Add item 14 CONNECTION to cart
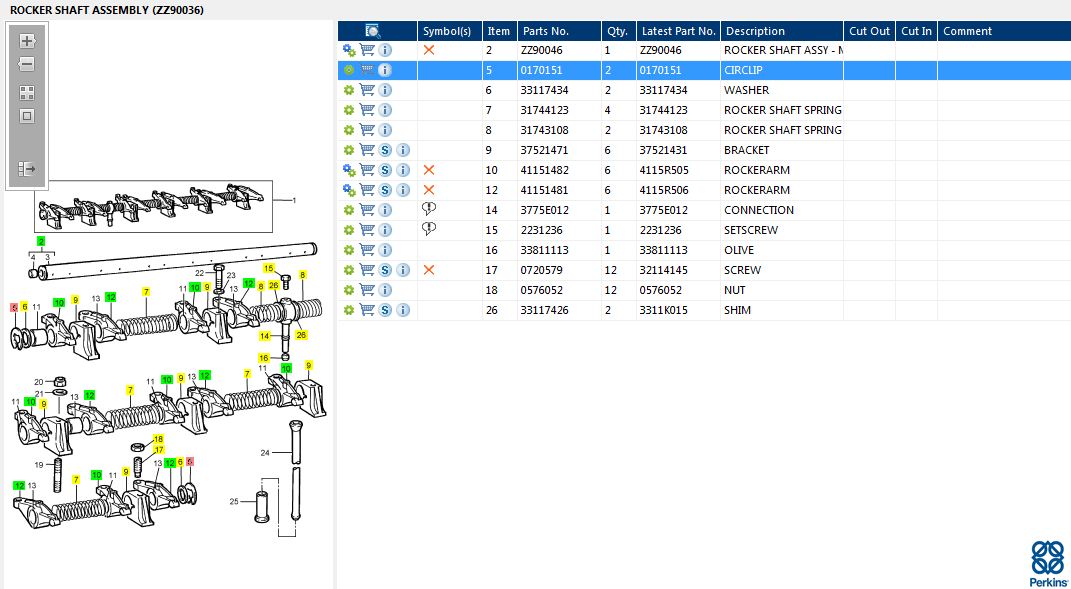Image resolution: width=1071 pixels, height=589 pixels. (367, 210)
